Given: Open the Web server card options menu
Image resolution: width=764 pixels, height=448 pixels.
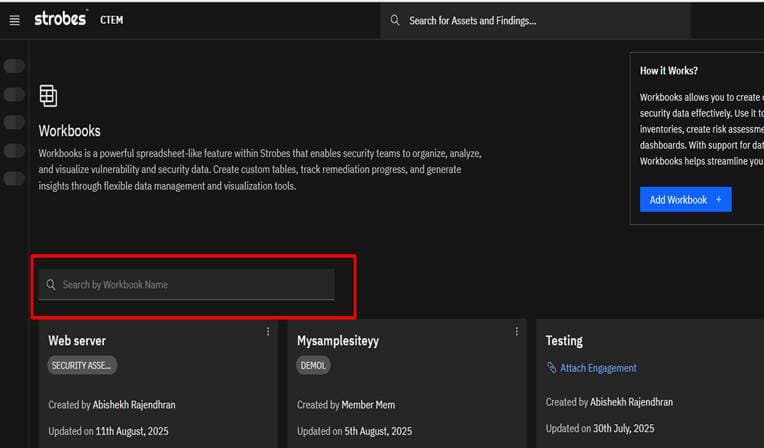Looking at the screenshot, I should point(267,331).
